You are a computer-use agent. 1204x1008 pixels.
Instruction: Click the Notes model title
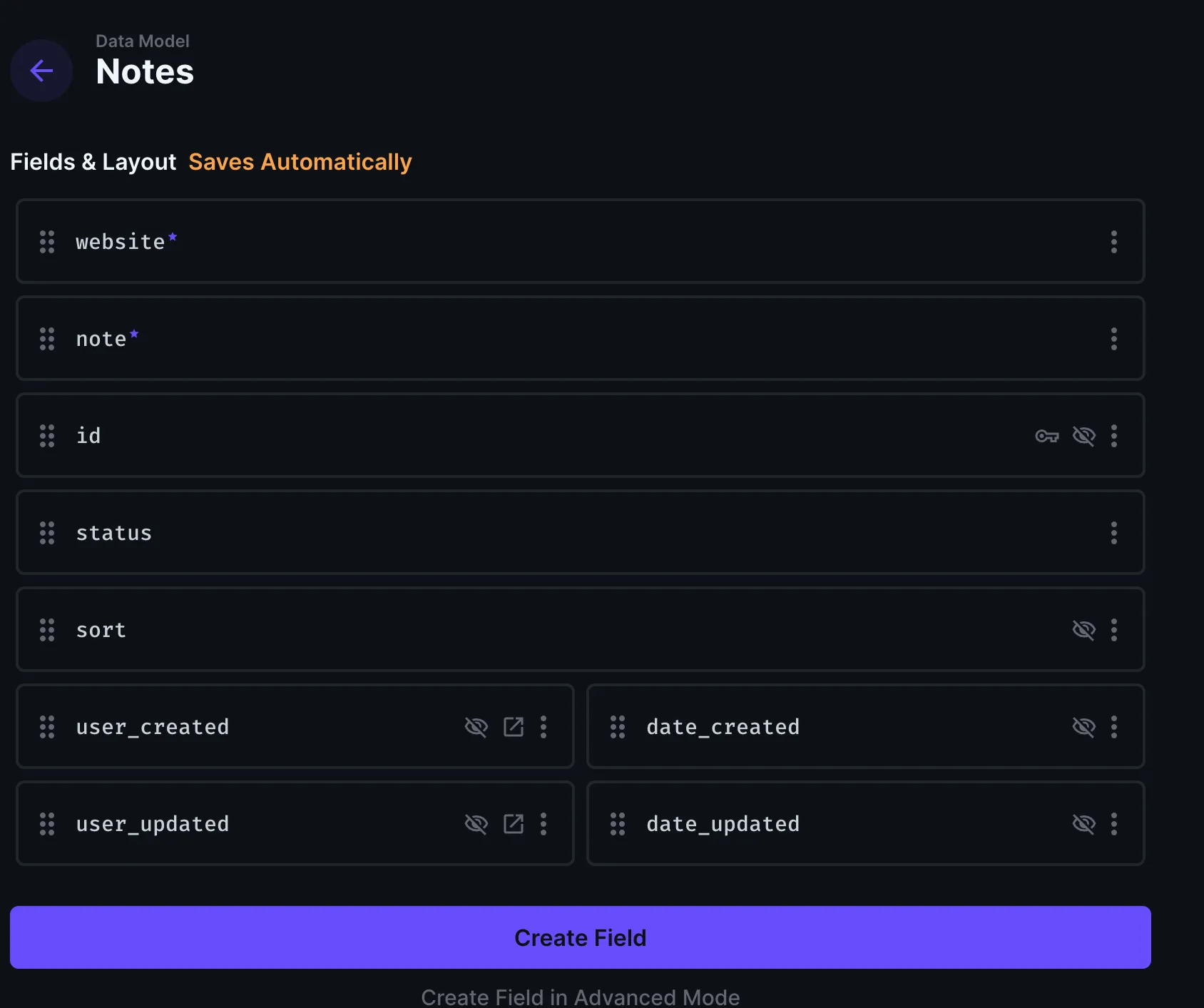(x=145, y=71)
